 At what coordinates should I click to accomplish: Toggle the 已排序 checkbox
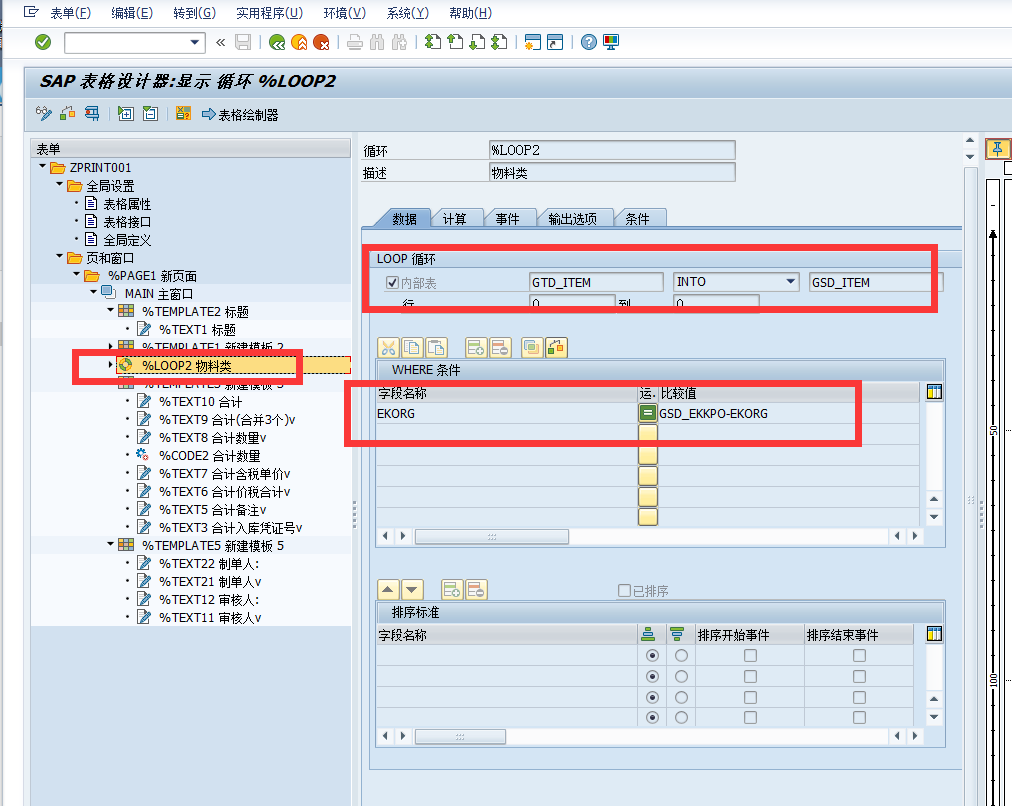coord(624,590)
